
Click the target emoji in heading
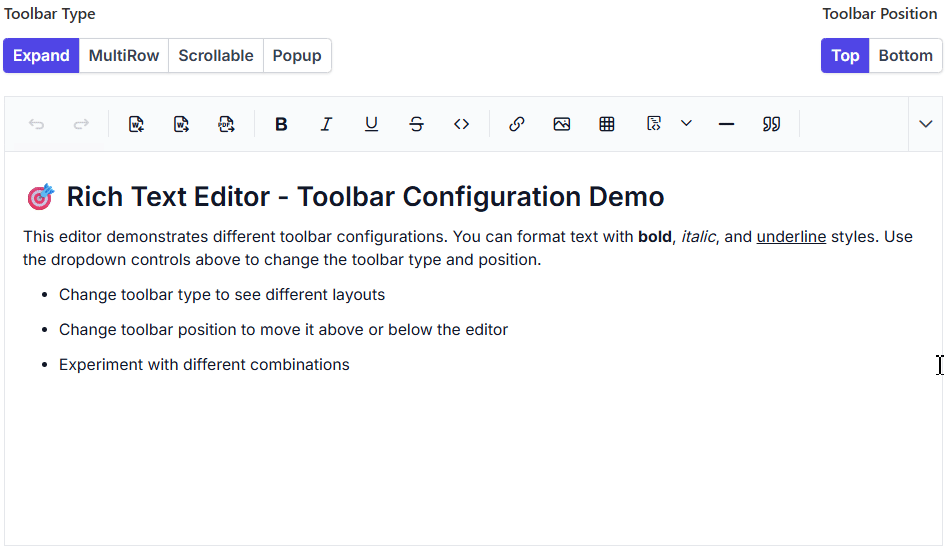pos(41,197)
